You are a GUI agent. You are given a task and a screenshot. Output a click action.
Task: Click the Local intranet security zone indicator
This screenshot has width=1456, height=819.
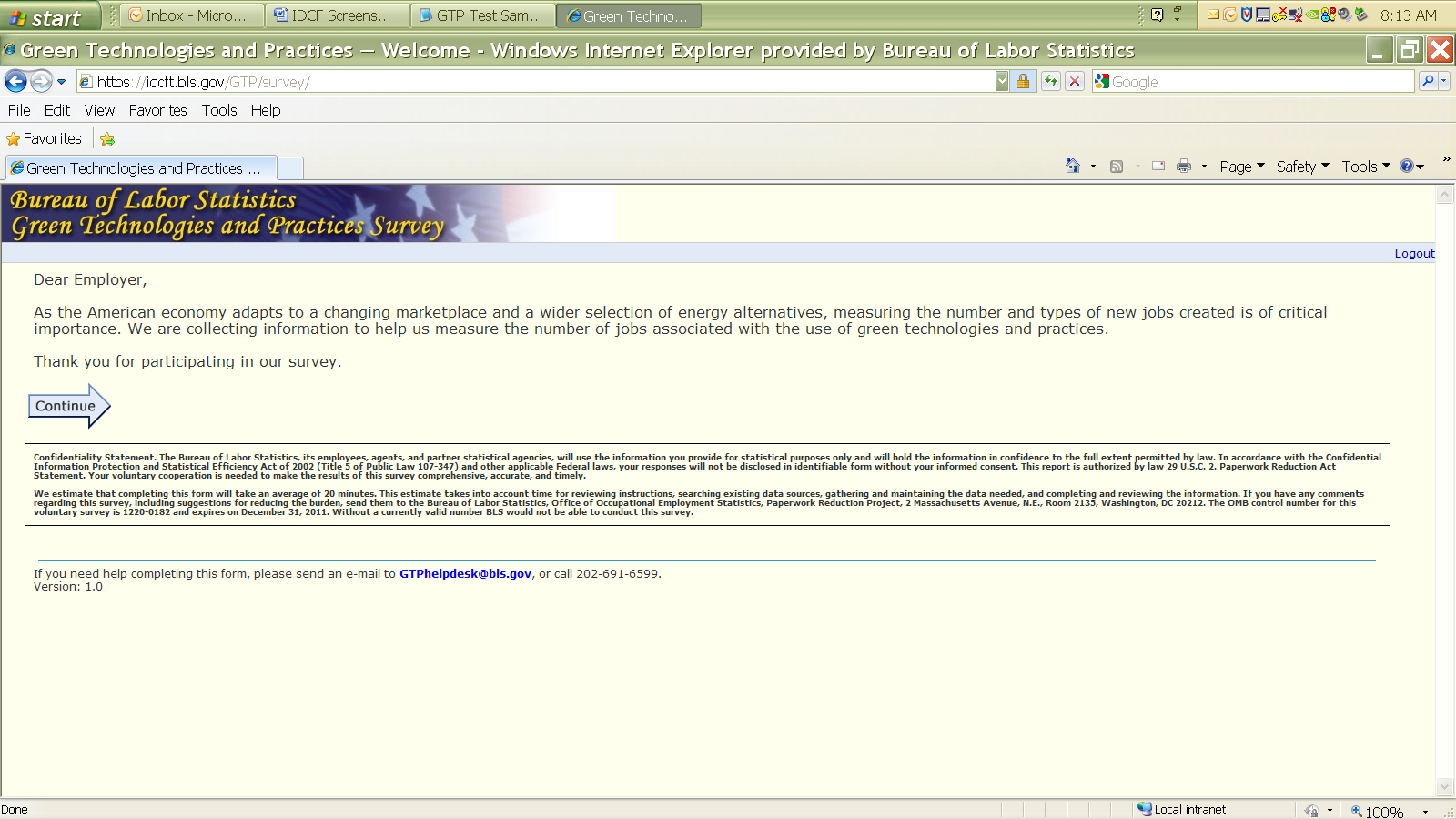(x=1181, y=809)
